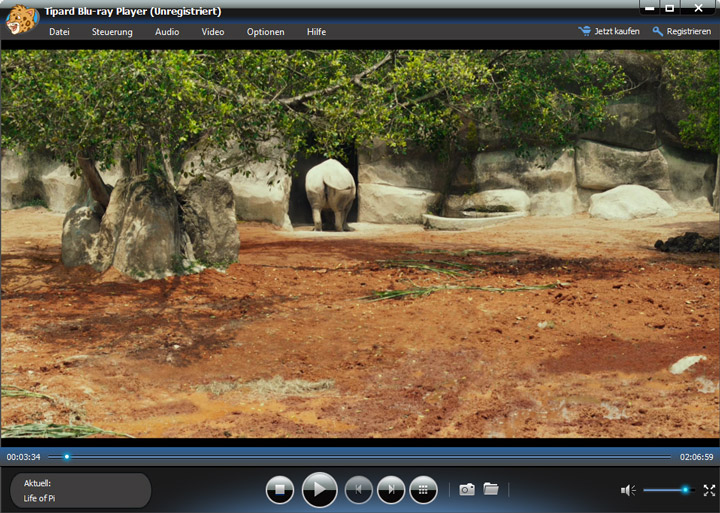Minimize the player window
The height and width of the screenshot is (513, 720).
(650, 8)
